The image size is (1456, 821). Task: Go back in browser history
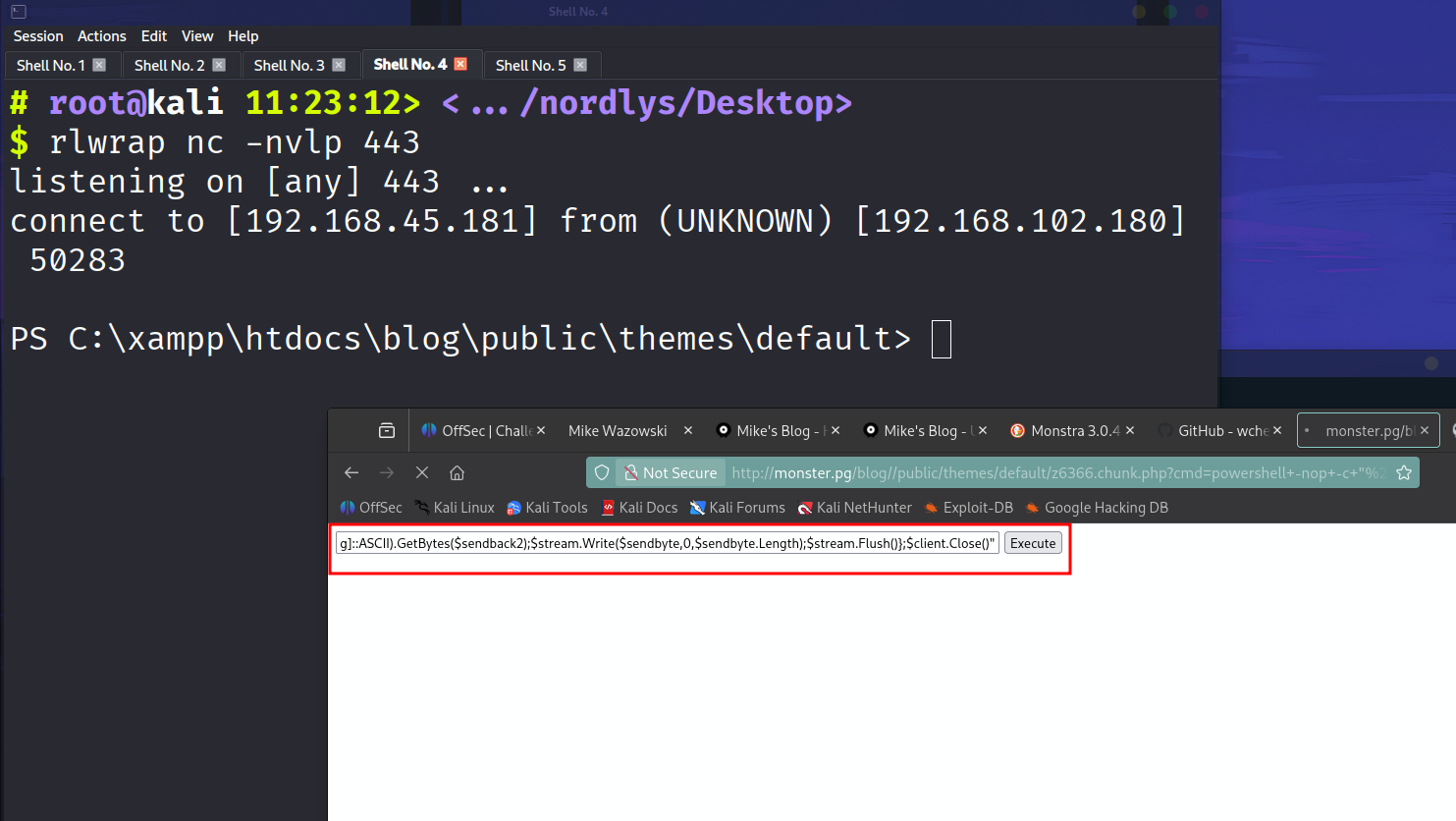(x=351, y=472)
